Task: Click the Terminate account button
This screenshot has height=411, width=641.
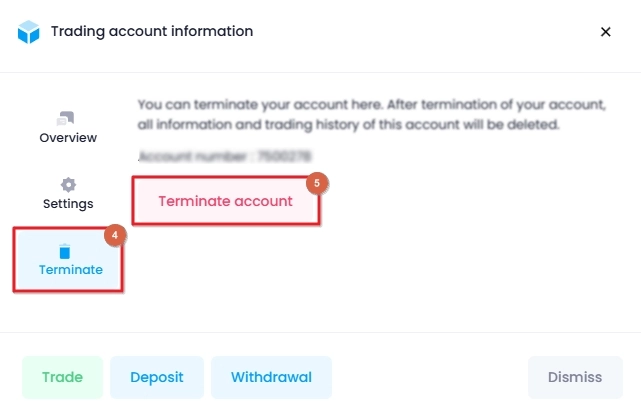Action: point(226,201)
